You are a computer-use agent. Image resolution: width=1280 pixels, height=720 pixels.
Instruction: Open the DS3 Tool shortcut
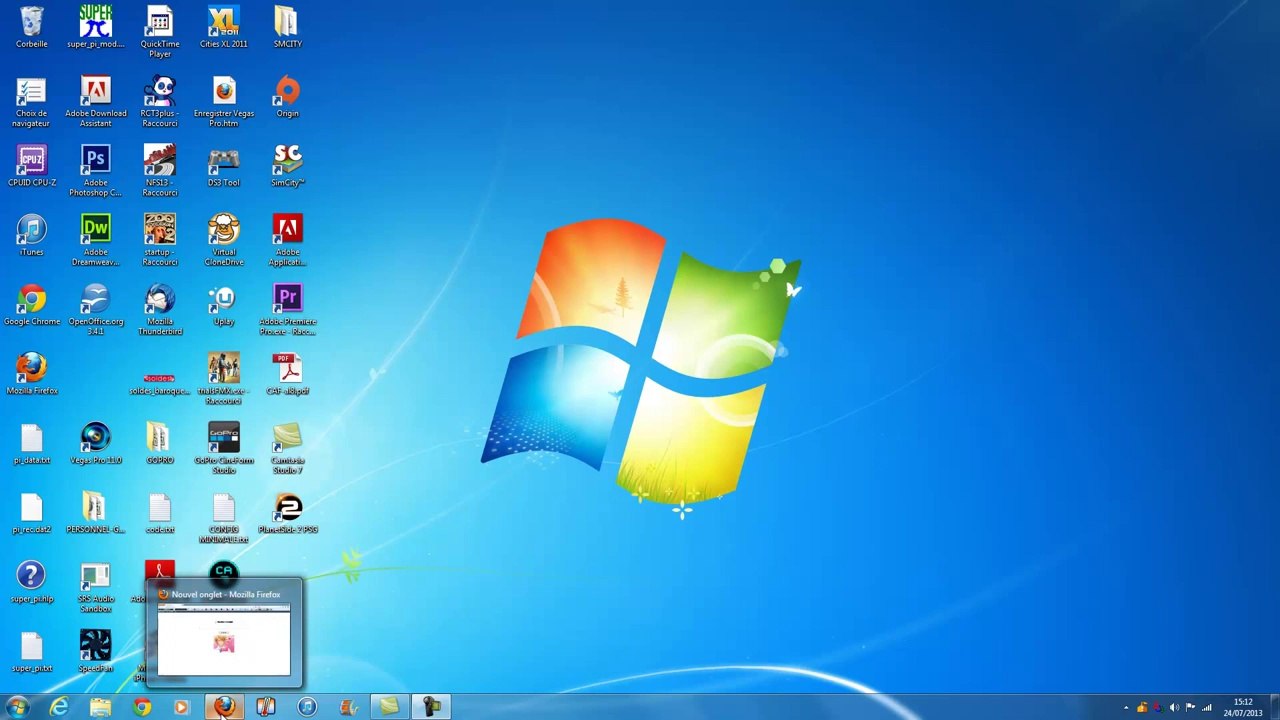223,166
